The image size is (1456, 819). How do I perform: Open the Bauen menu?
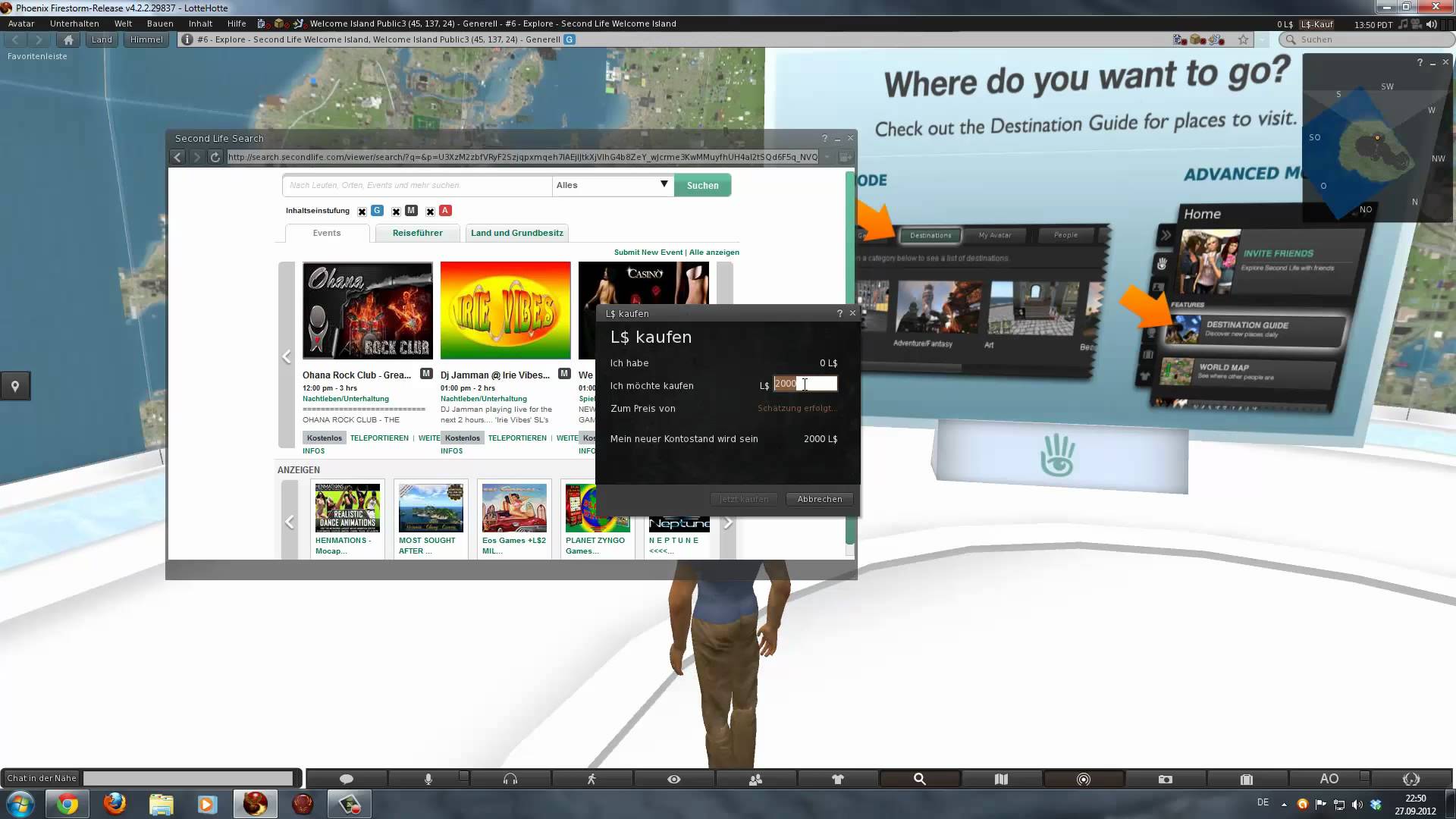160,24
